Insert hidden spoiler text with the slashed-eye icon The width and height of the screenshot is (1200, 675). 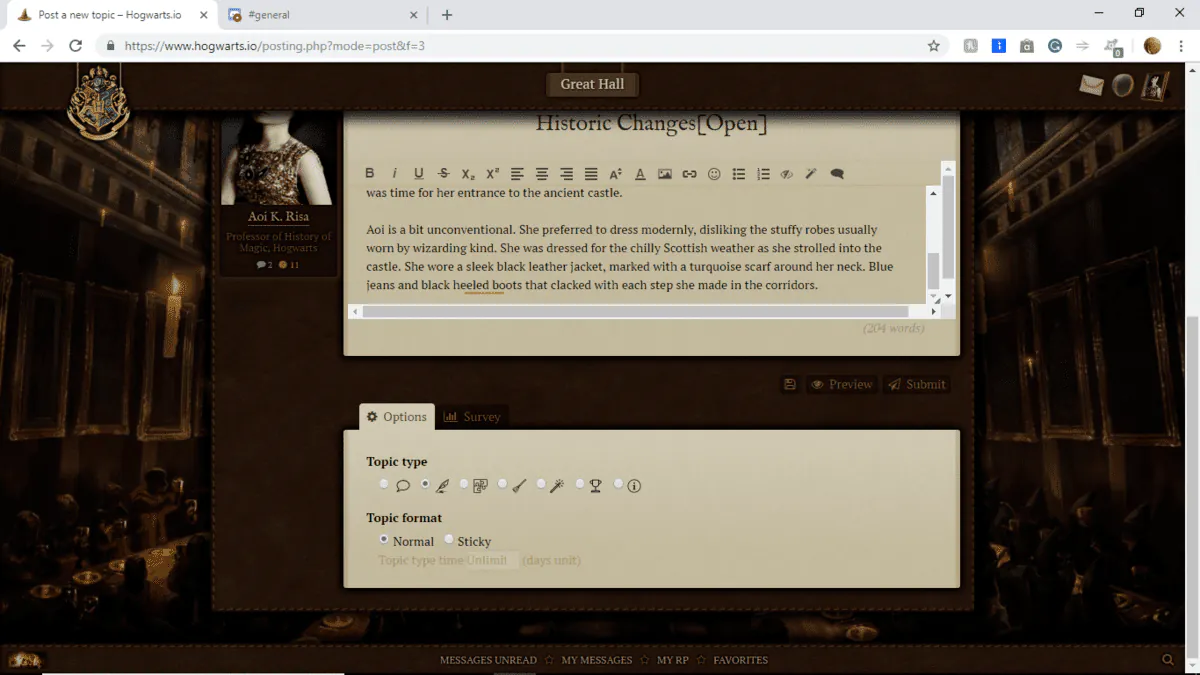pyautogui.click(x=787, y=174)
